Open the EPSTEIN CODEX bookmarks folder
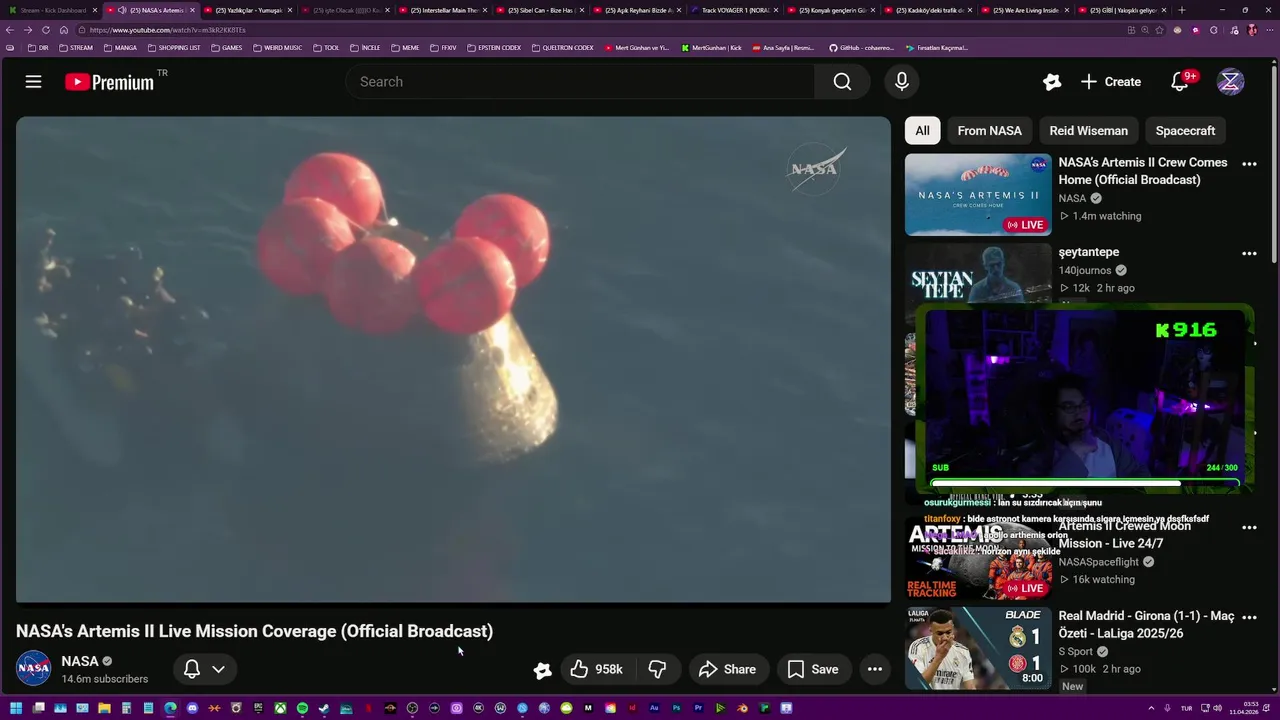 point(494,47)
